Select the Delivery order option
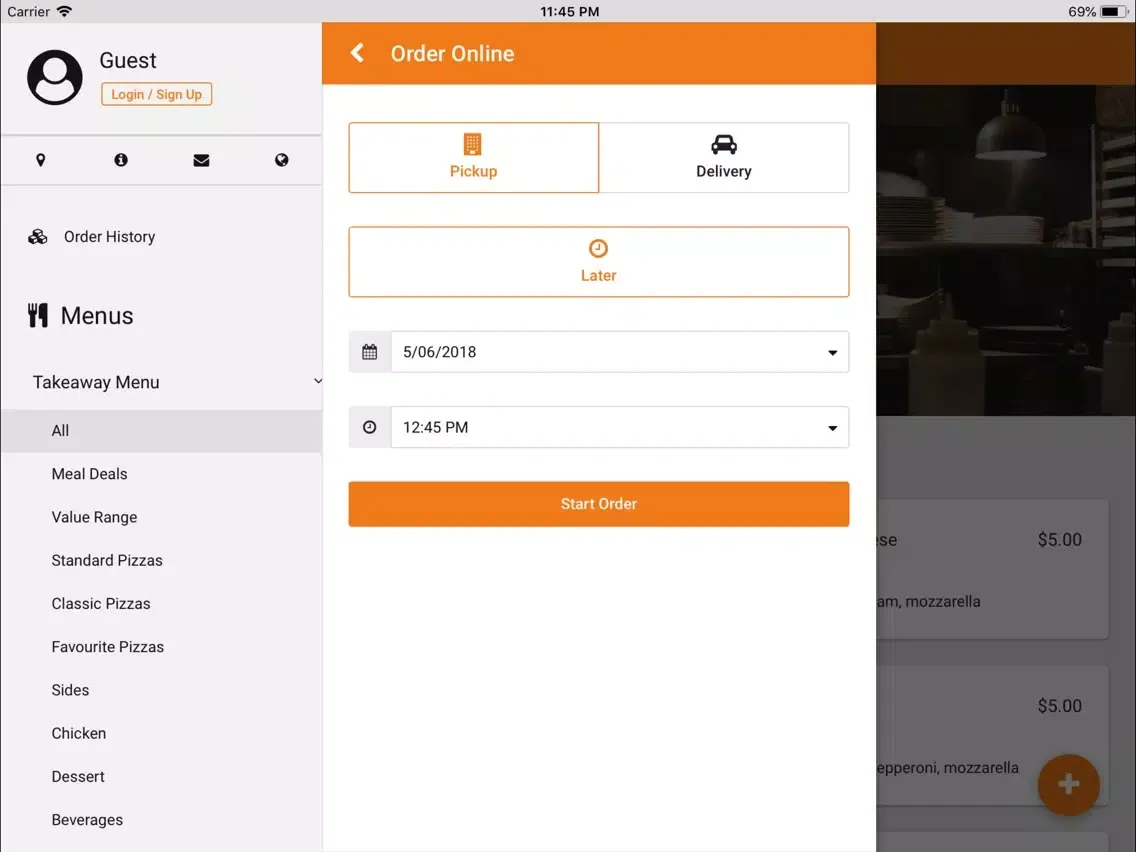 coord(724,158)
